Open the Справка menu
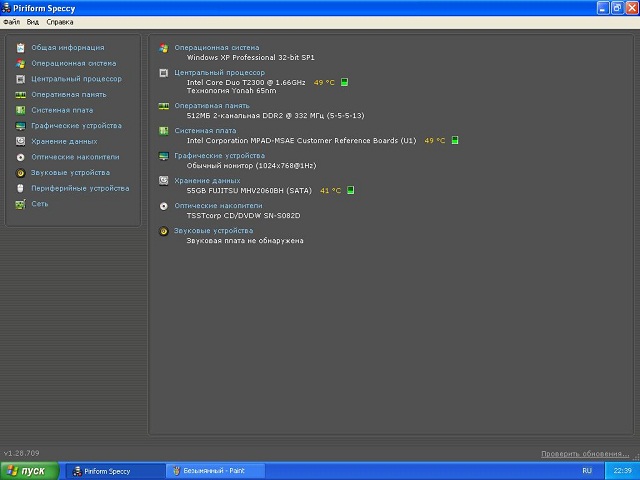Screen dimensions: 640x480 [60, 21]
